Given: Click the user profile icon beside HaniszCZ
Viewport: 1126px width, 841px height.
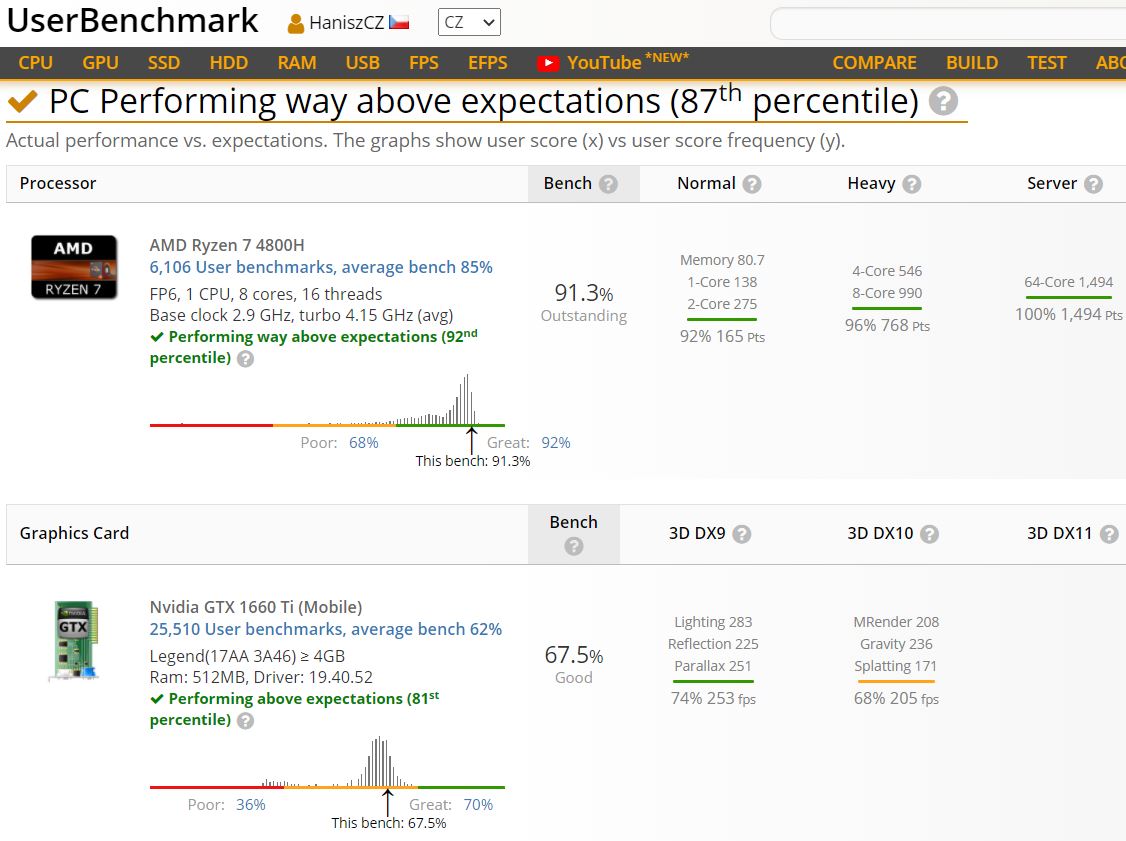Looking at the screenshot, I should [x=296, y=23].
